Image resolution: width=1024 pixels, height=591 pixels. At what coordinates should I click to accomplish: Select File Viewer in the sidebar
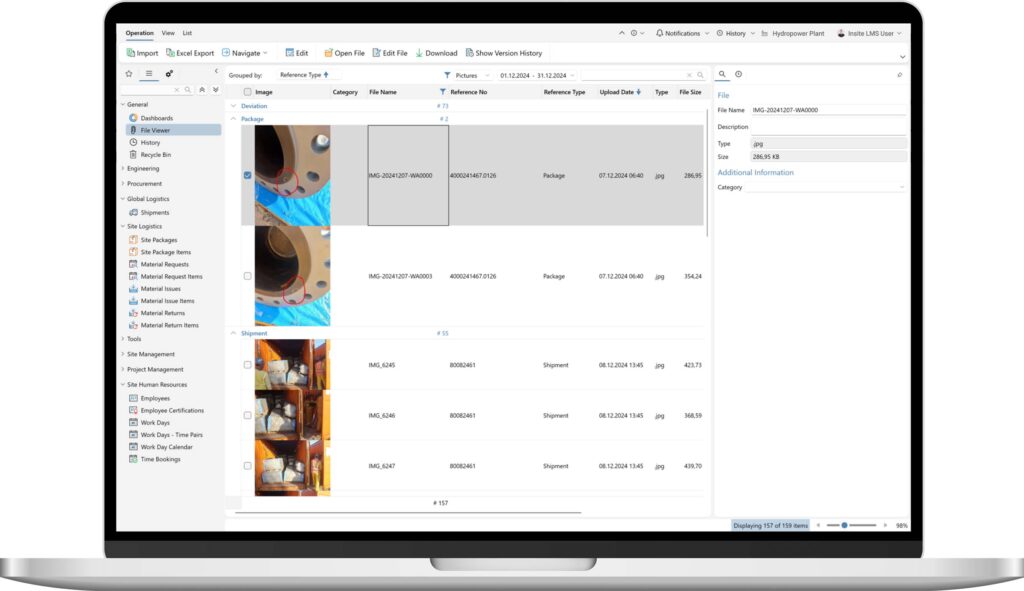tap(173, 130)
